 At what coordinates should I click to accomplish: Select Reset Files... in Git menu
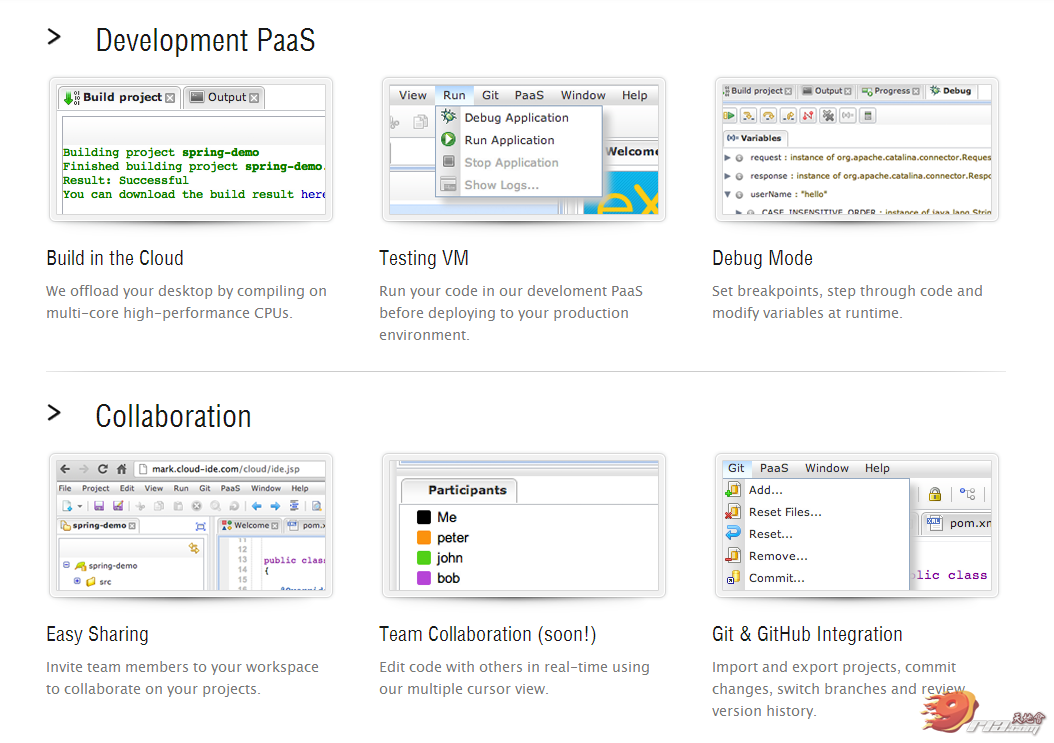pyautogui.click(x=784, y=512)
